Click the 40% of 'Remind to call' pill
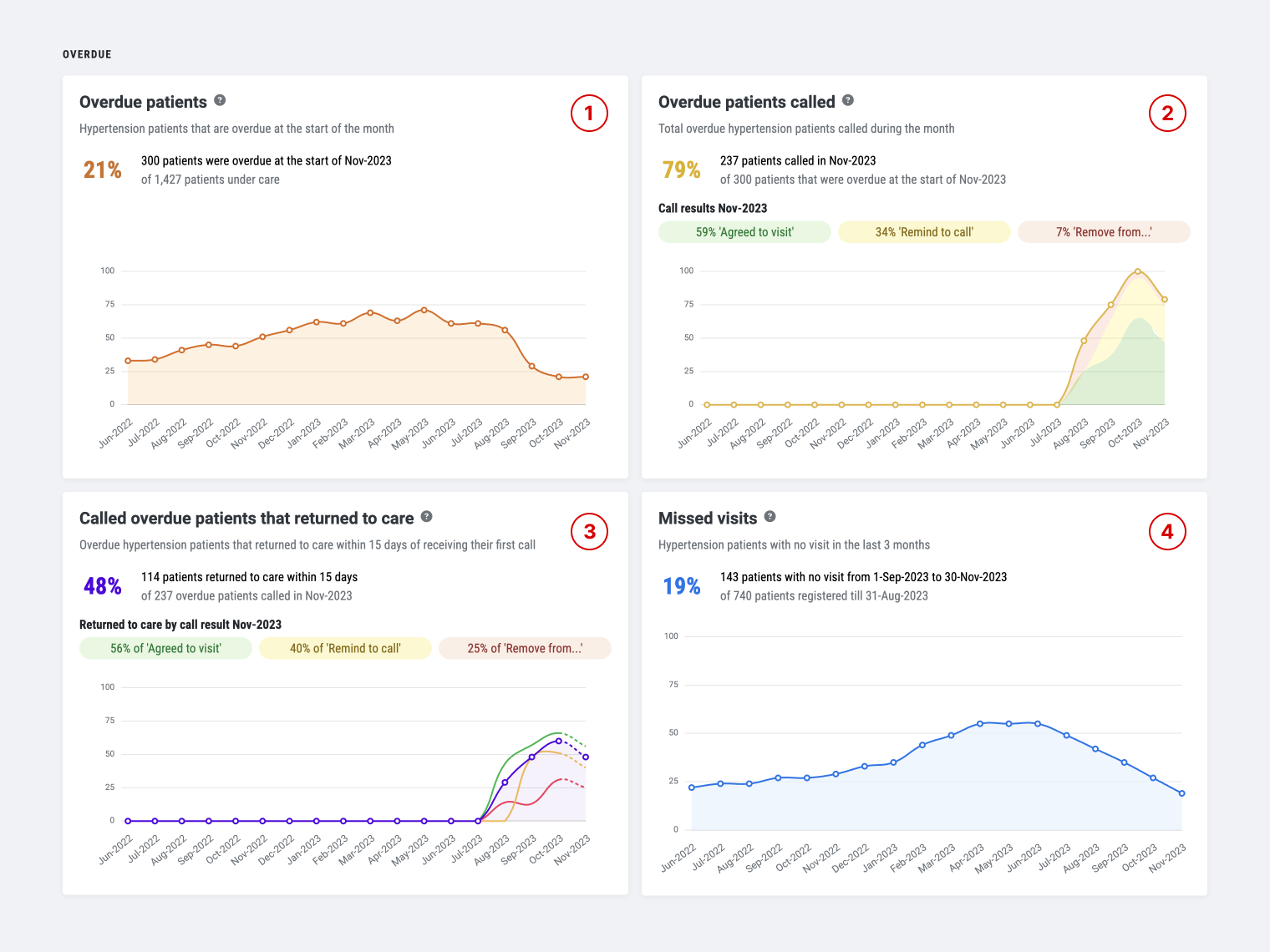Viewport: 1270px width, 952px height. click(345, 648)
